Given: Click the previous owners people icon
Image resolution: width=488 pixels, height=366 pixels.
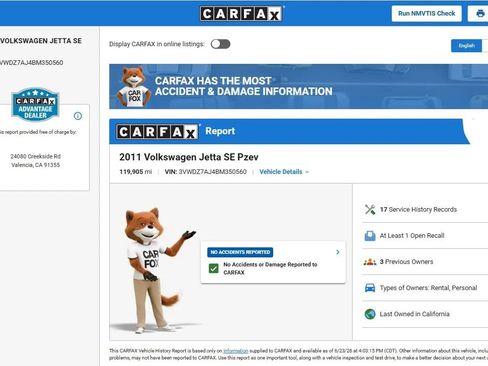Looking at the screenshot, I should point(370,262).
